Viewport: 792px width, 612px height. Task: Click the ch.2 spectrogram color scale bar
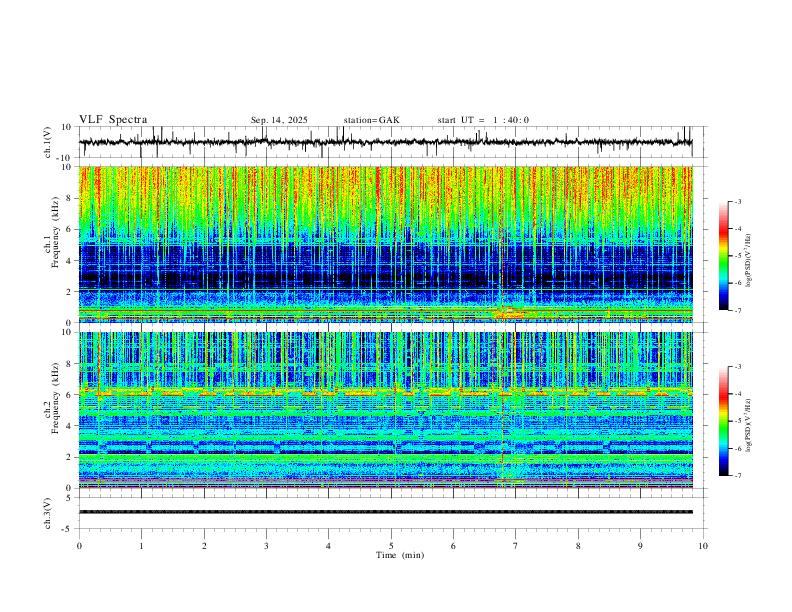click(x=723, y=421)
